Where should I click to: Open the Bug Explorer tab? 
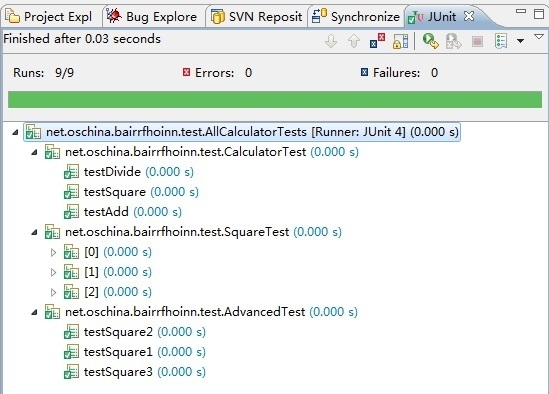[x=152, y=16]
